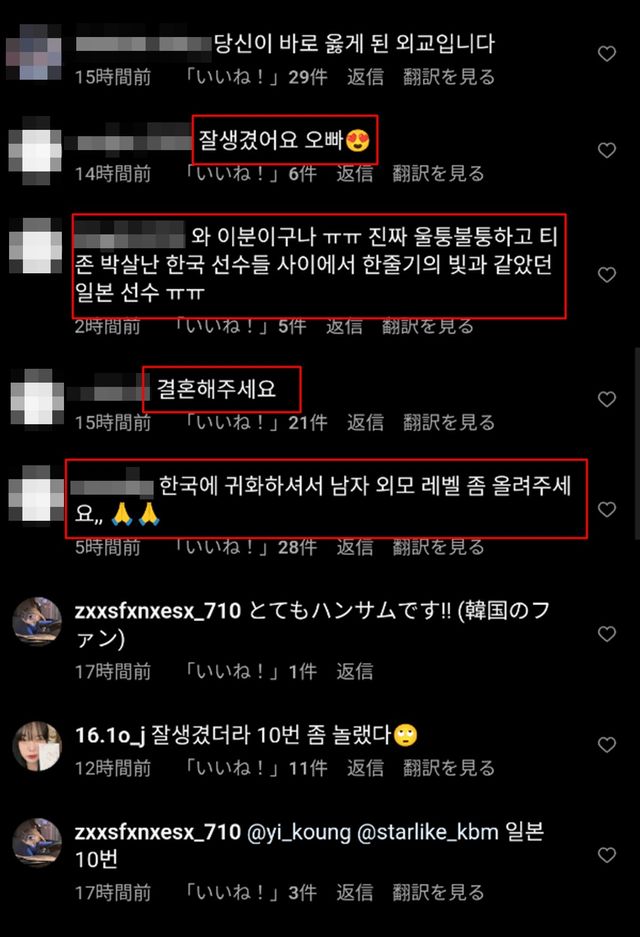View translation of 16.1o_j's comment

[x=449, y=768]
